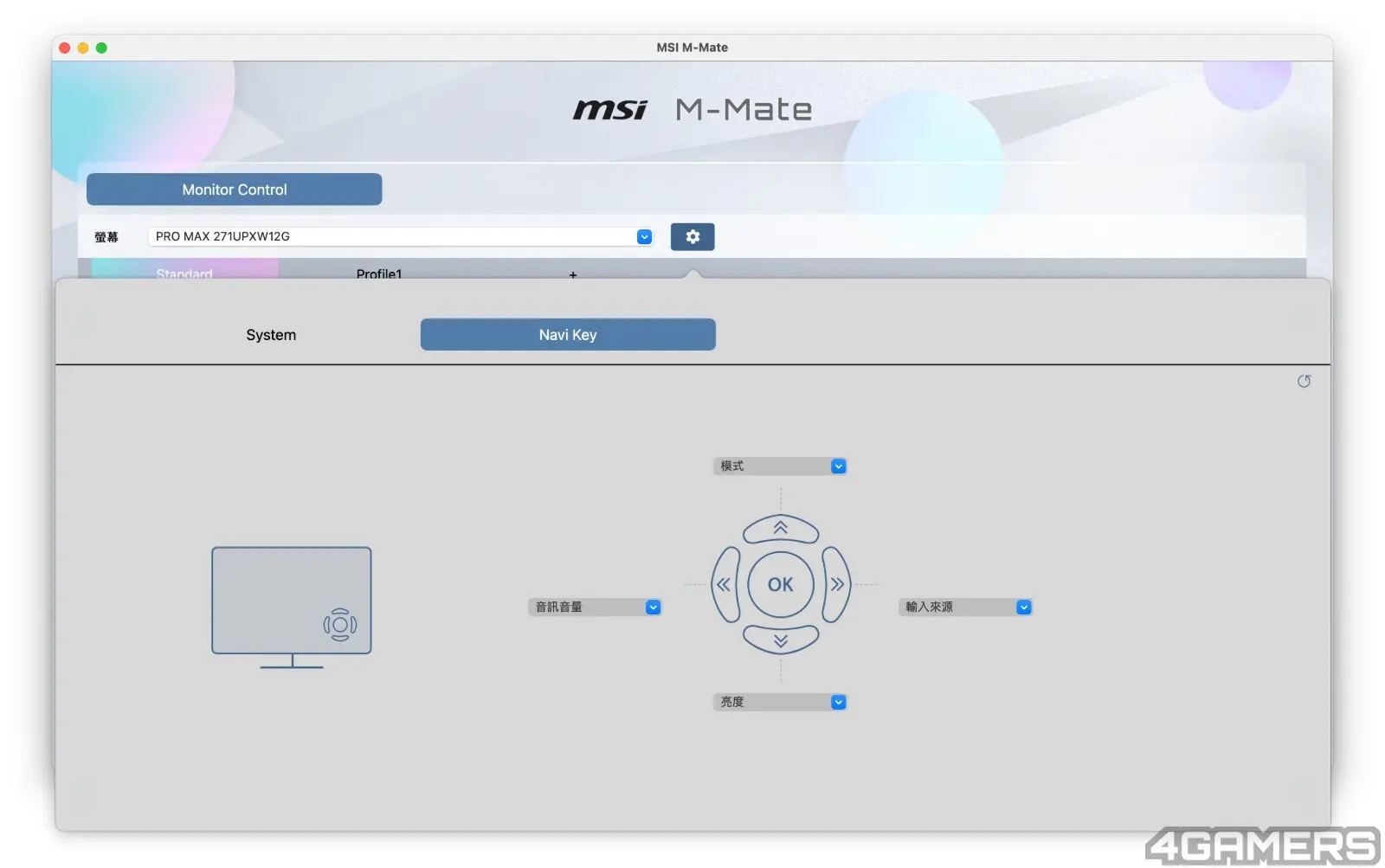Click the msi logo in the header
The width and height of the screenshot is (1385, 868).
tap(610, 110)
